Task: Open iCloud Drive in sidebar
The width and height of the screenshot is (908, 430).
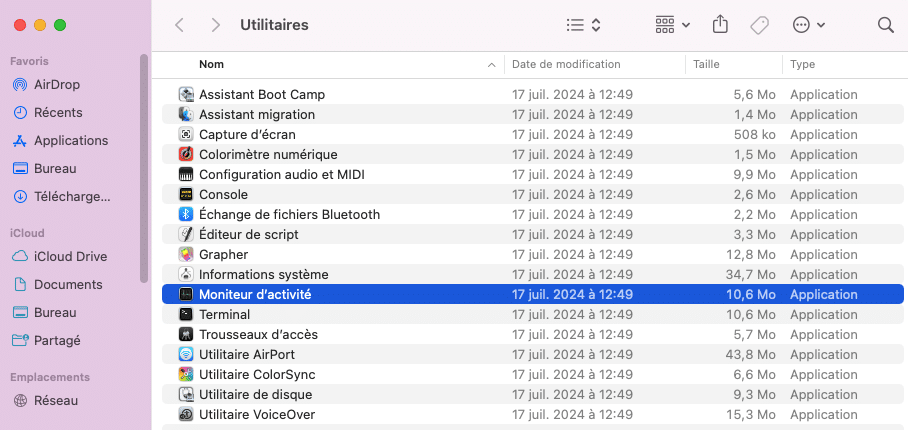Action: 68,256
